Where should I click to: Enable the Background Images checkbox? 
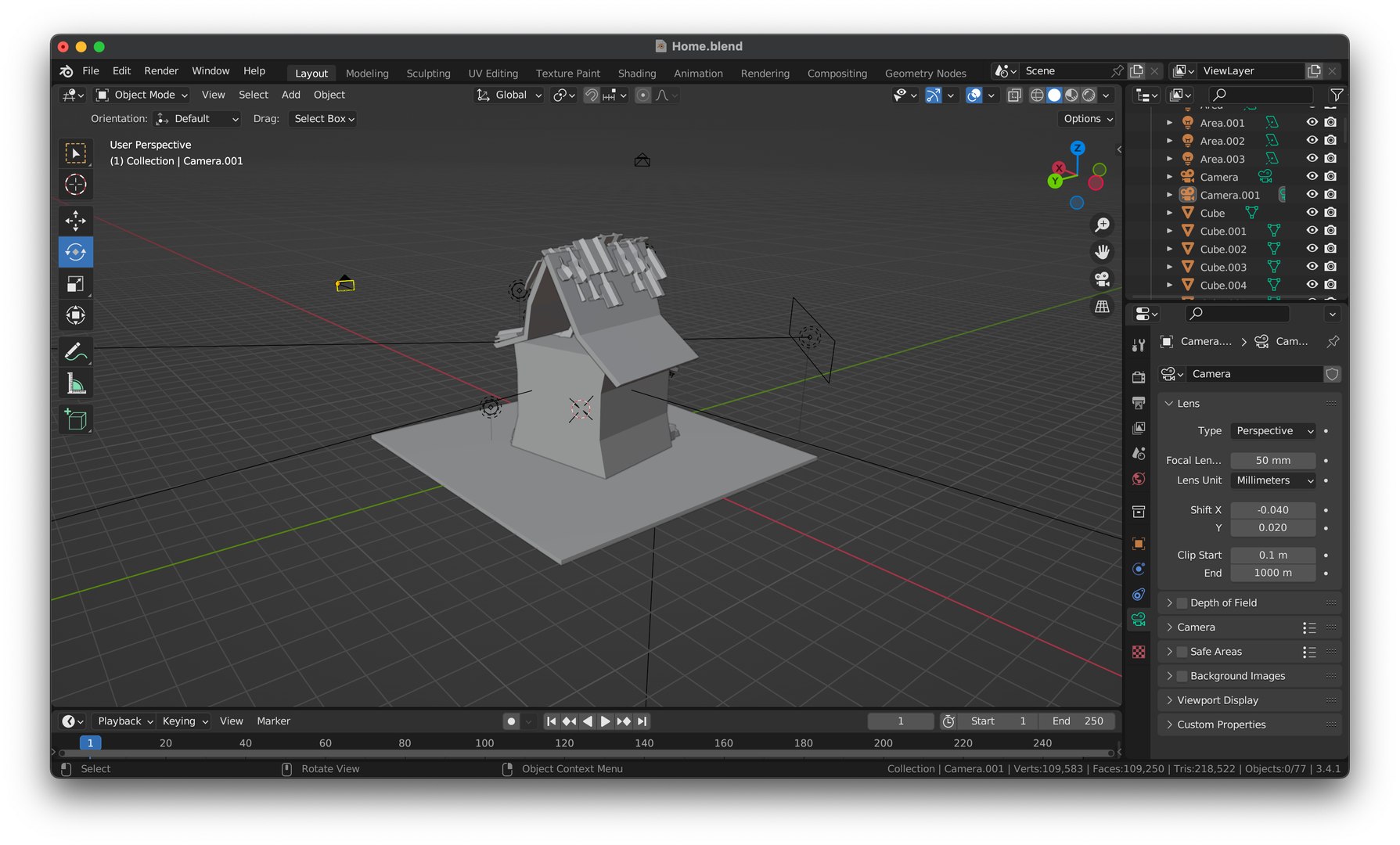pyautogui.click(x=1182, y=676)
